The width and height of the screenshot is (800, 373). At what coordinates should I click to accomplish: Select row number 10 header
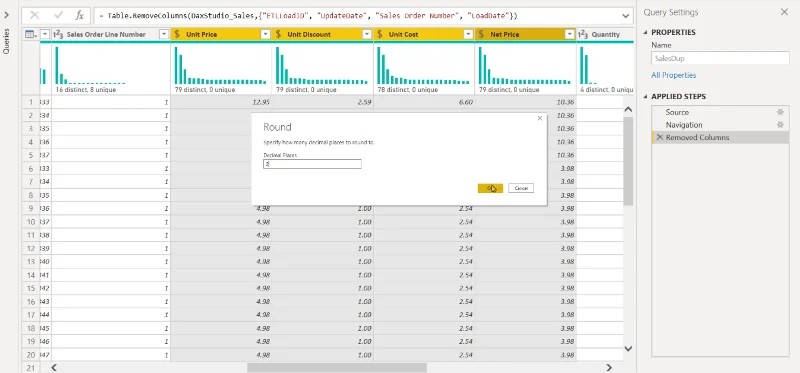[x=31, y=222]
